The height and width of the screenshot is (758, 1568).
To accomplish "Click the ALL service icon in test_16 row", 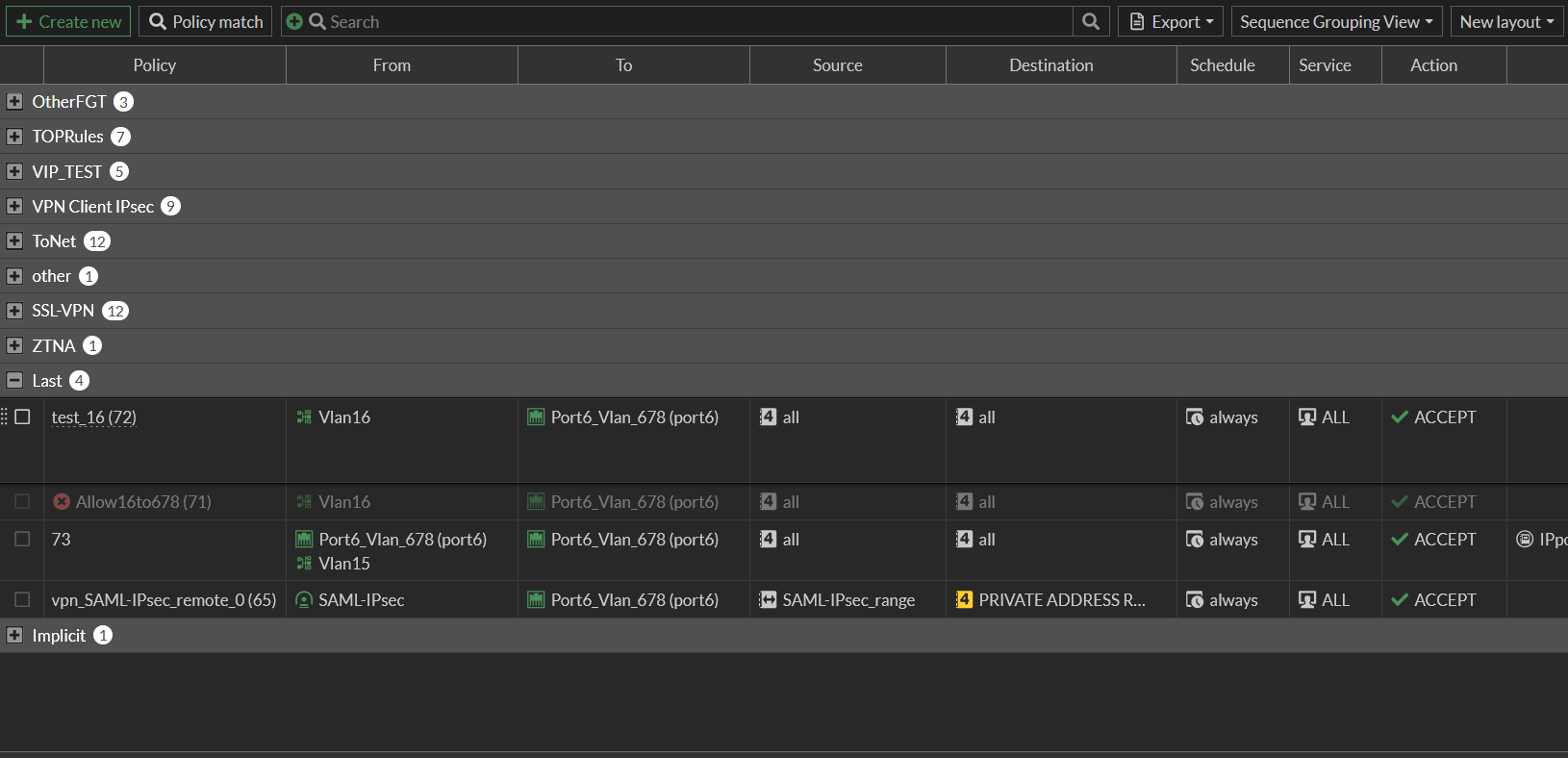I will click(x=1307, y=417).
